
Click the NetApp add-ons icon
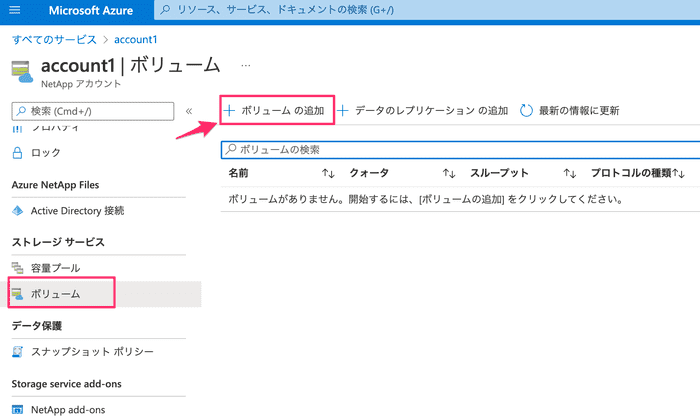coord(17,409)
